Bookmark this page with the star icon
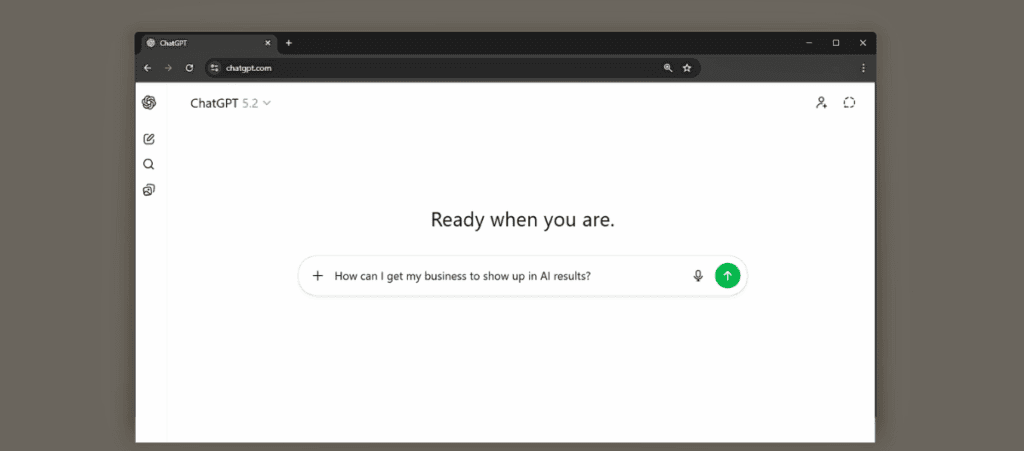 (x=687, y=68)
